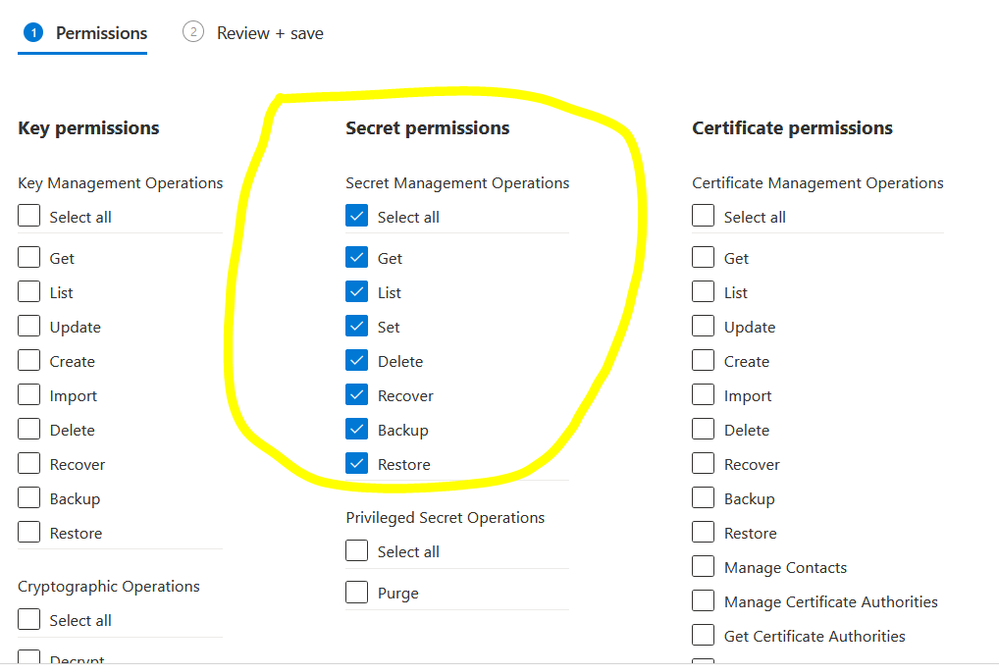The image size is (999, 667).
Task: Uncheck the Restore secret permission
Action: (357, 464)
